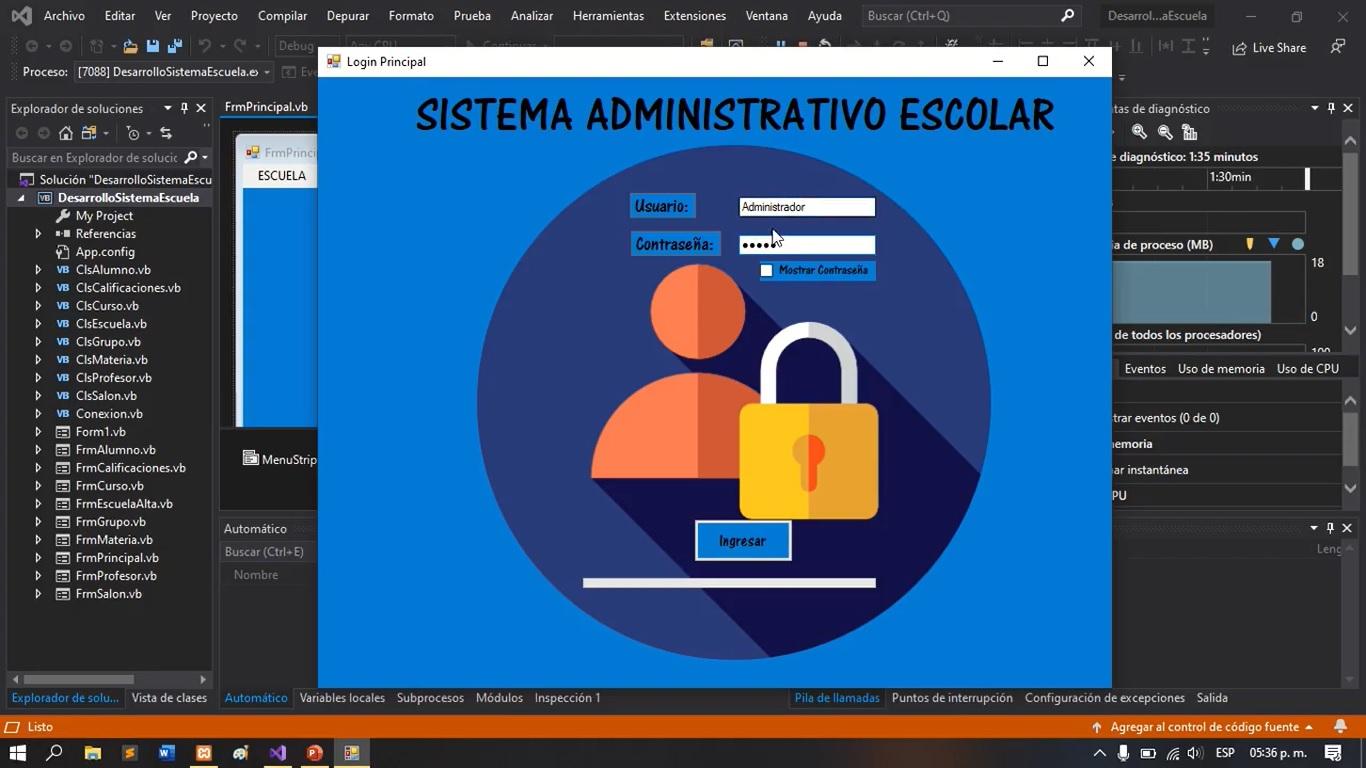Screen dimensions: 1366x768
Task: Check the Mostrar Contraseña checkbox
Action: [x=767, y=270]
